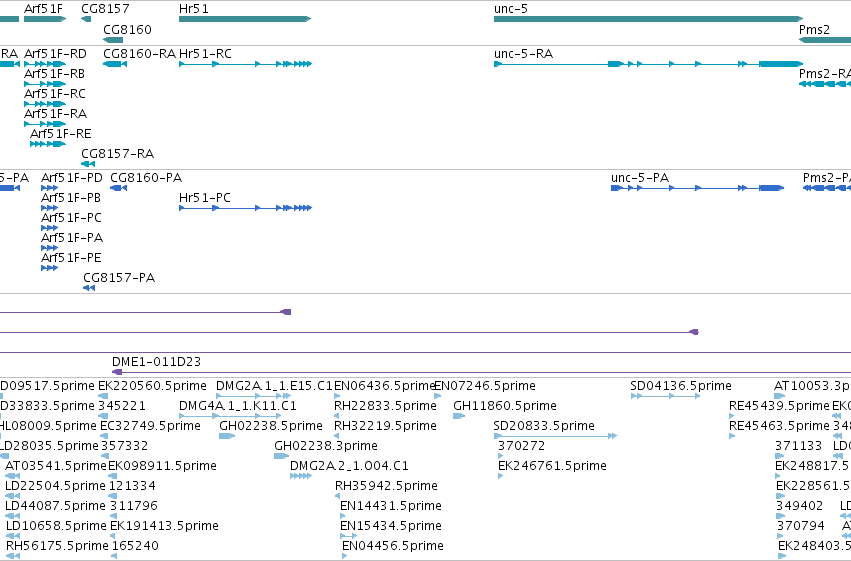851x561 pixels.
Task: Click EST EK191413.5prime
Action: tap(164, 526)
